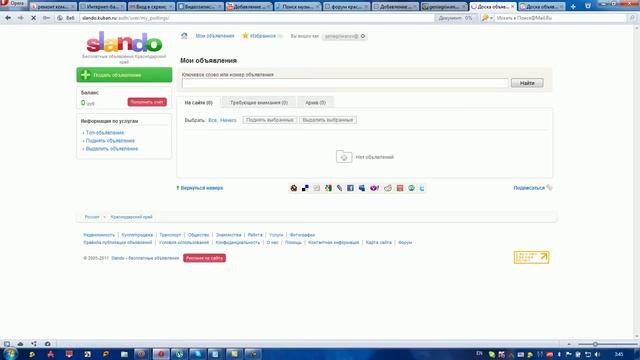Open the Недвижимость footer link

pyautogui.click(x=99, y=235)
